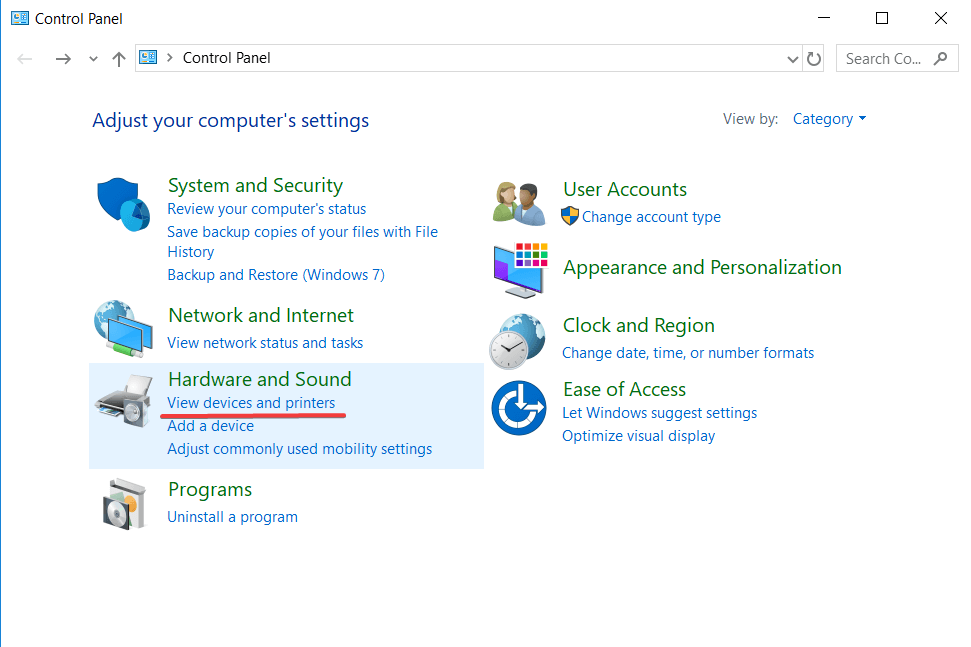This screenshot has height=647, width=971.
Task: Click the address bar refresh button
Action: 814,59
